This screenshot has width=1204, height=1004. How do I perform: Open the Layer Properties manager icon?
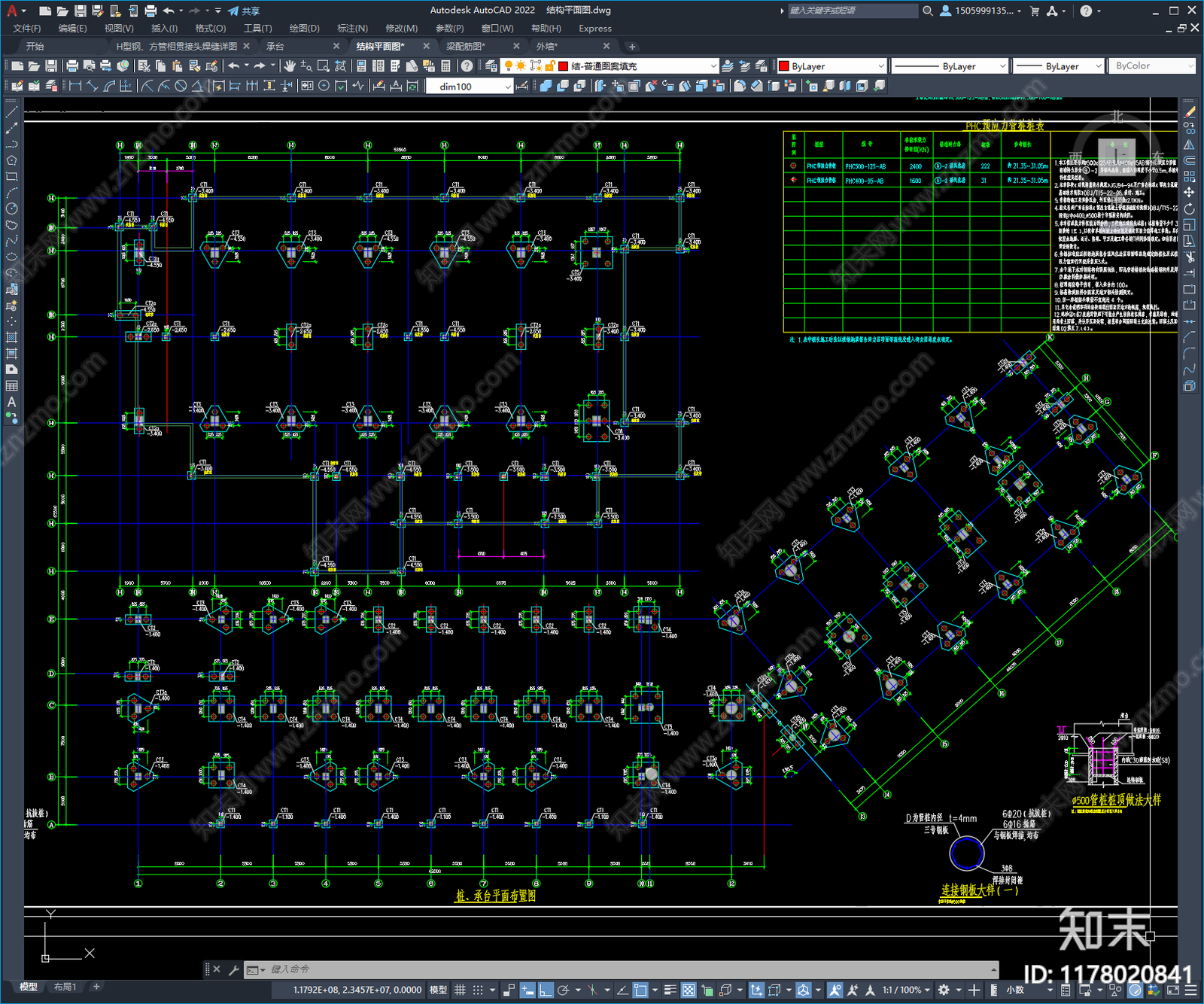pos(491,66)
